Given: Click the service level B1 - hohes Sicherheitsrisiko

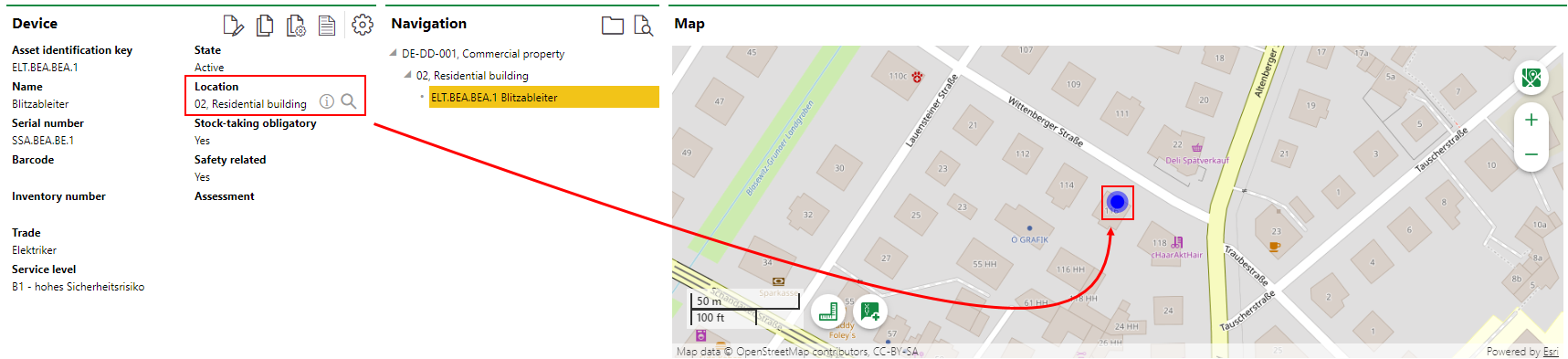Looking at the screenshot, I should (78, 287).
